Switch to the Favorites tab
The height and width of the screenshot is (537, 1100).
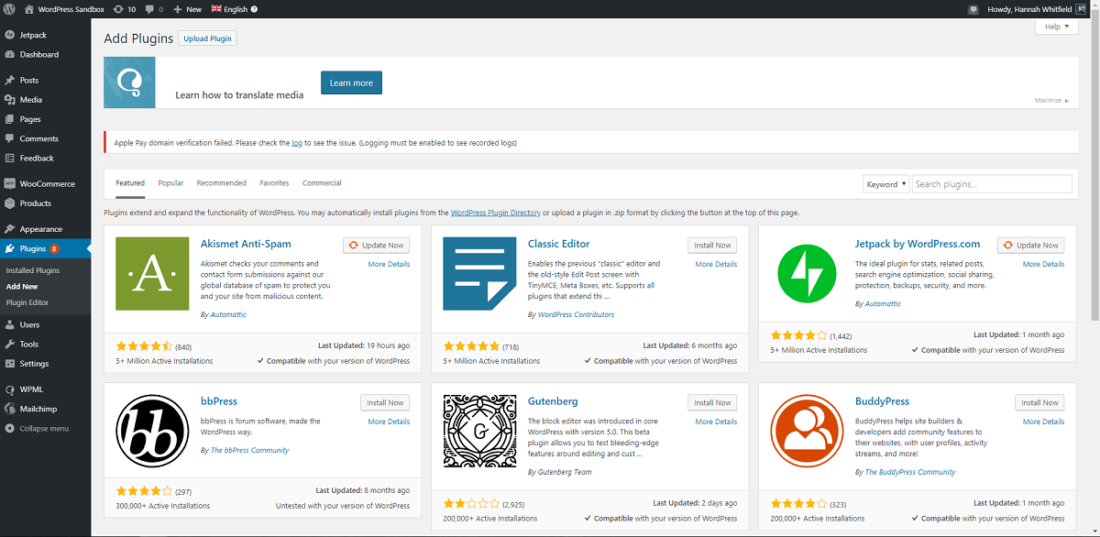pyautogui.click(x=274, y=183)
